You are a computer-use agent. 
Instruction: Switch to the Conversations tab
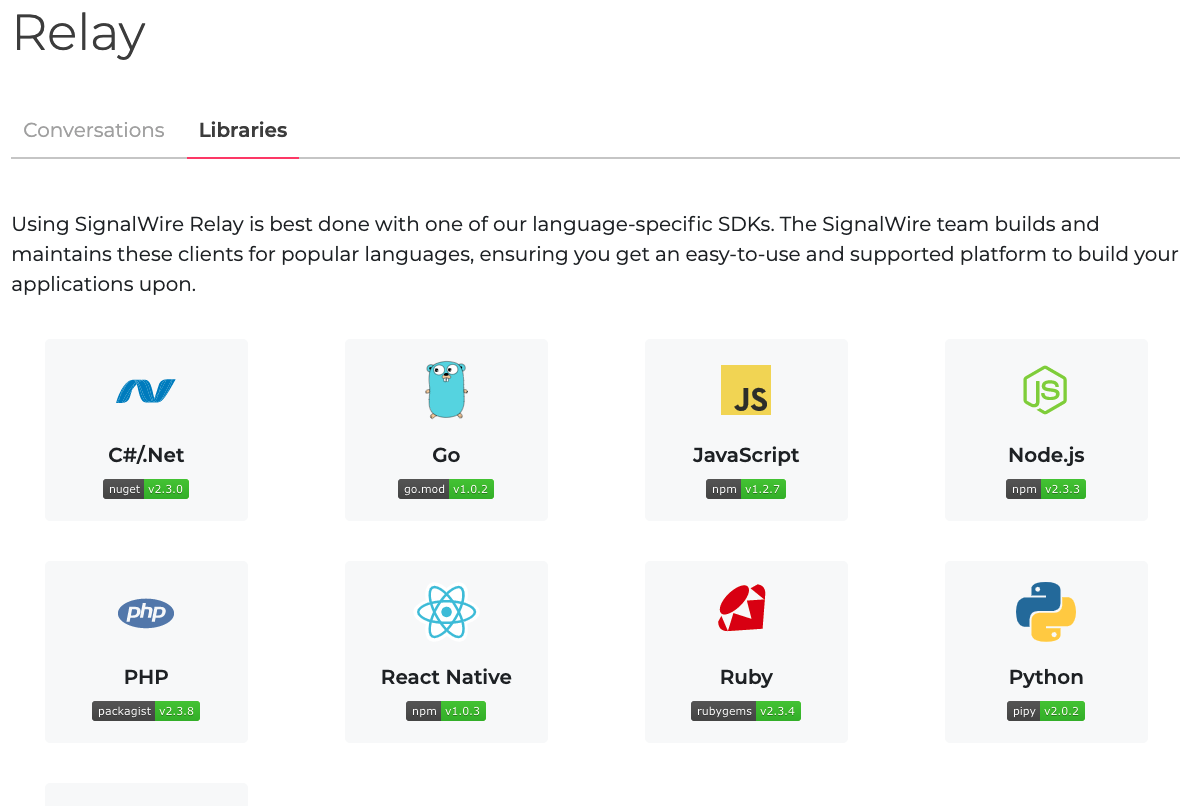point(93,130)
